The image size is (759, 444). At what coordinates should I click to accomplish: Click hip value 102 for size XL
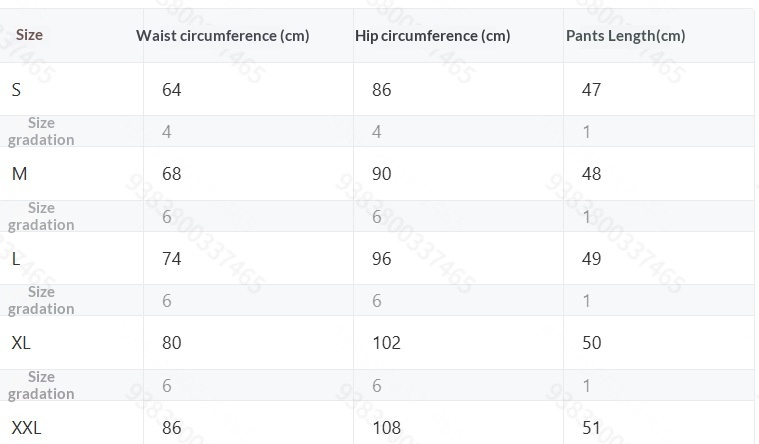coord(386,343)
